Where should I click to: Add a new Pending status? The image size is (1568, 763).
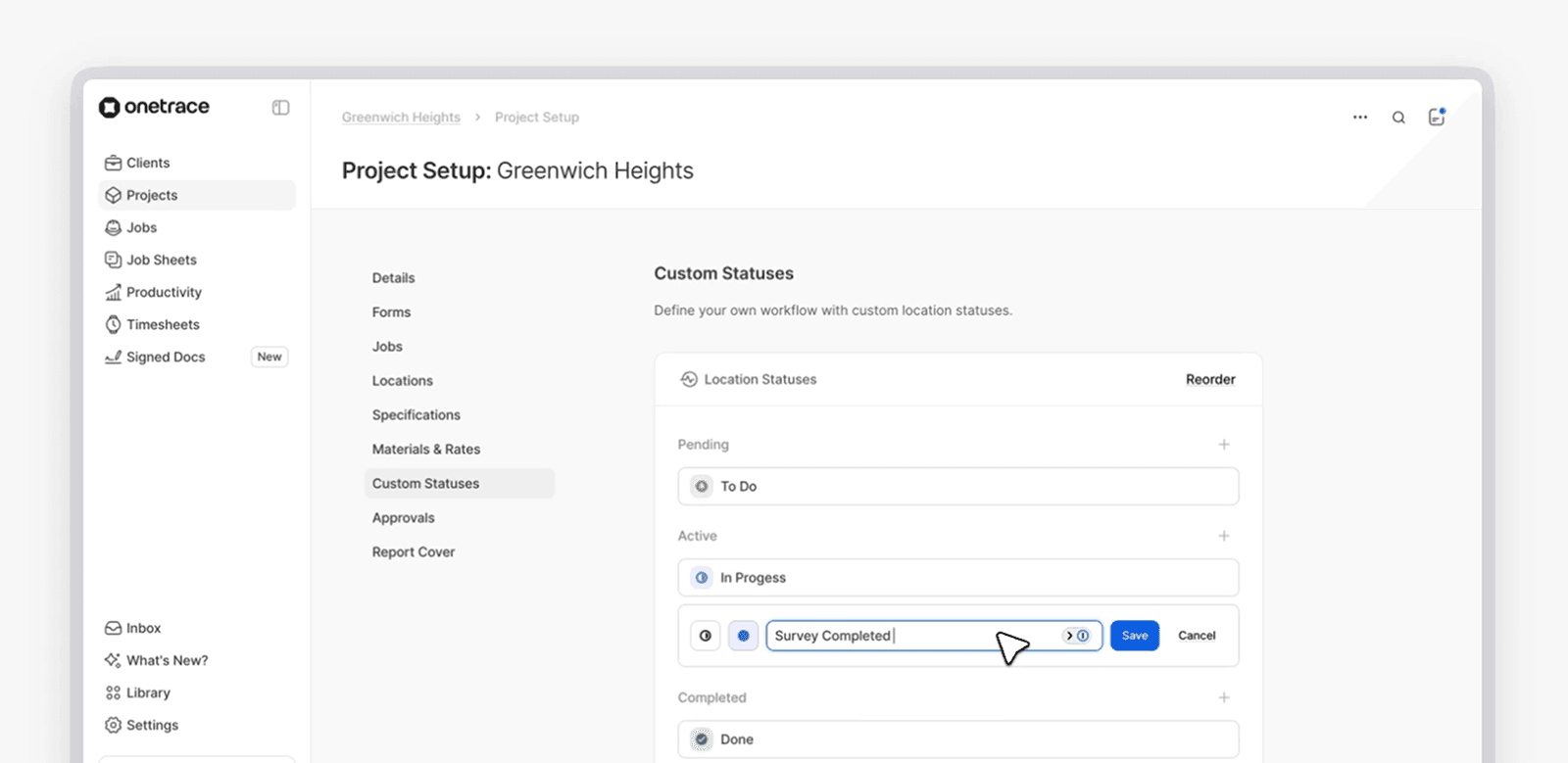click(1224, 445)
